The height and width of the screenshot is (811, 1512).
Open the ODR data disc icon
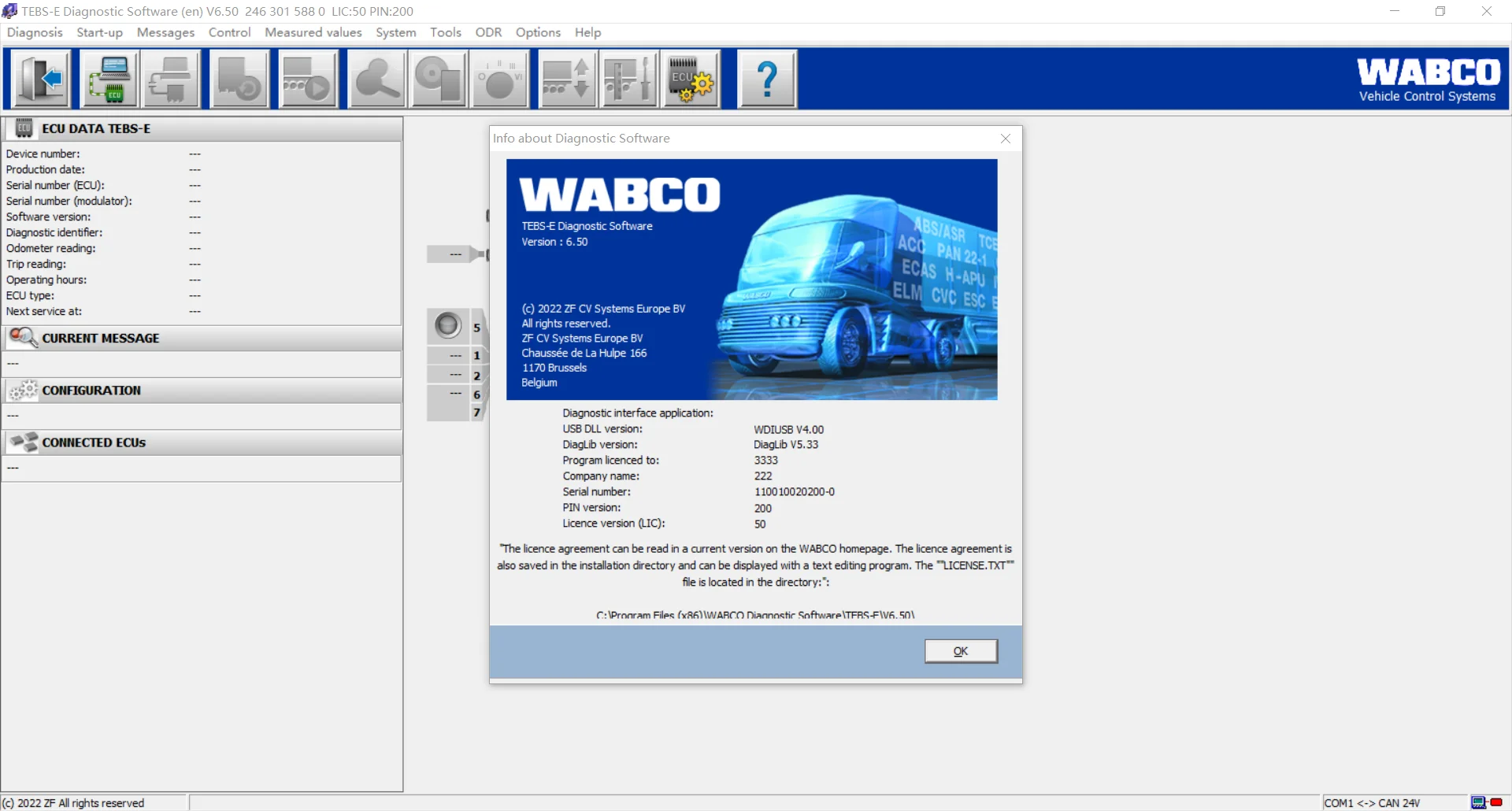click(439, 79)
